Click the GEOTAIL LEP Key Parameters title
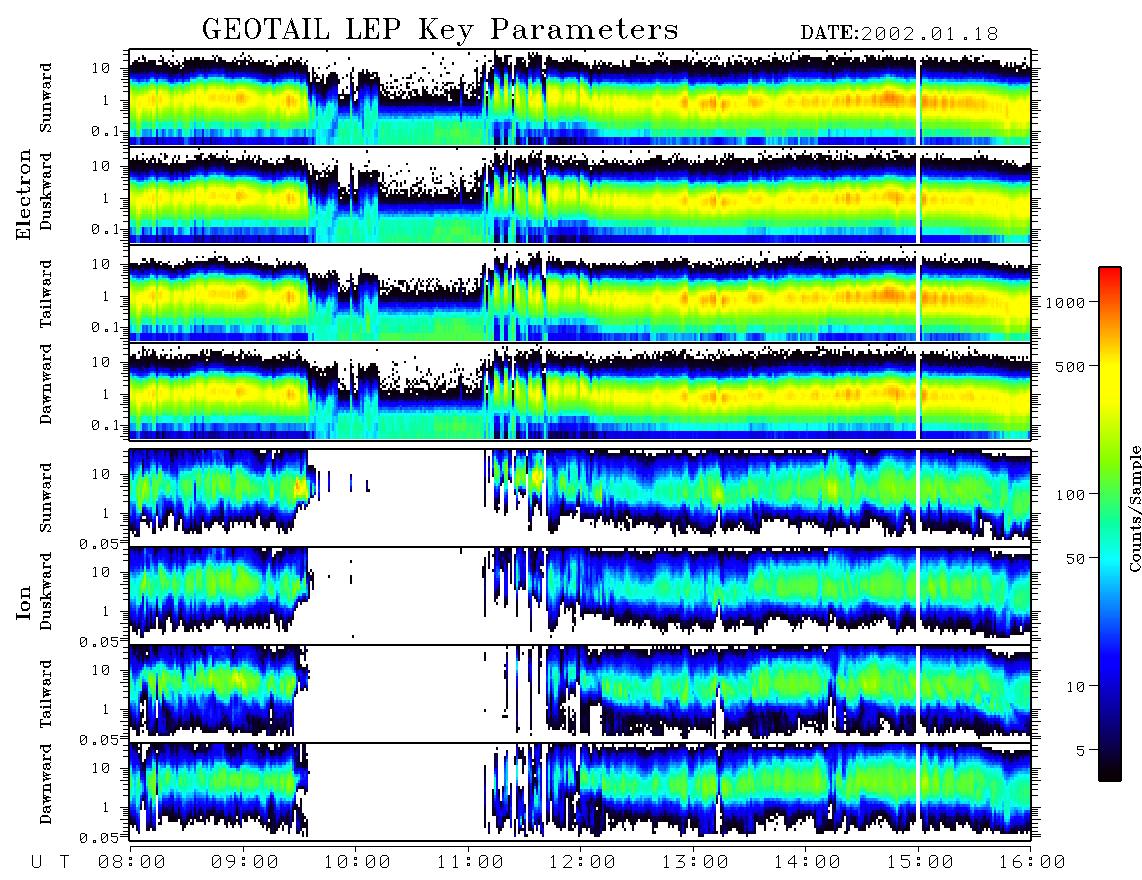 pyautogui.click(x=440, y=30)
